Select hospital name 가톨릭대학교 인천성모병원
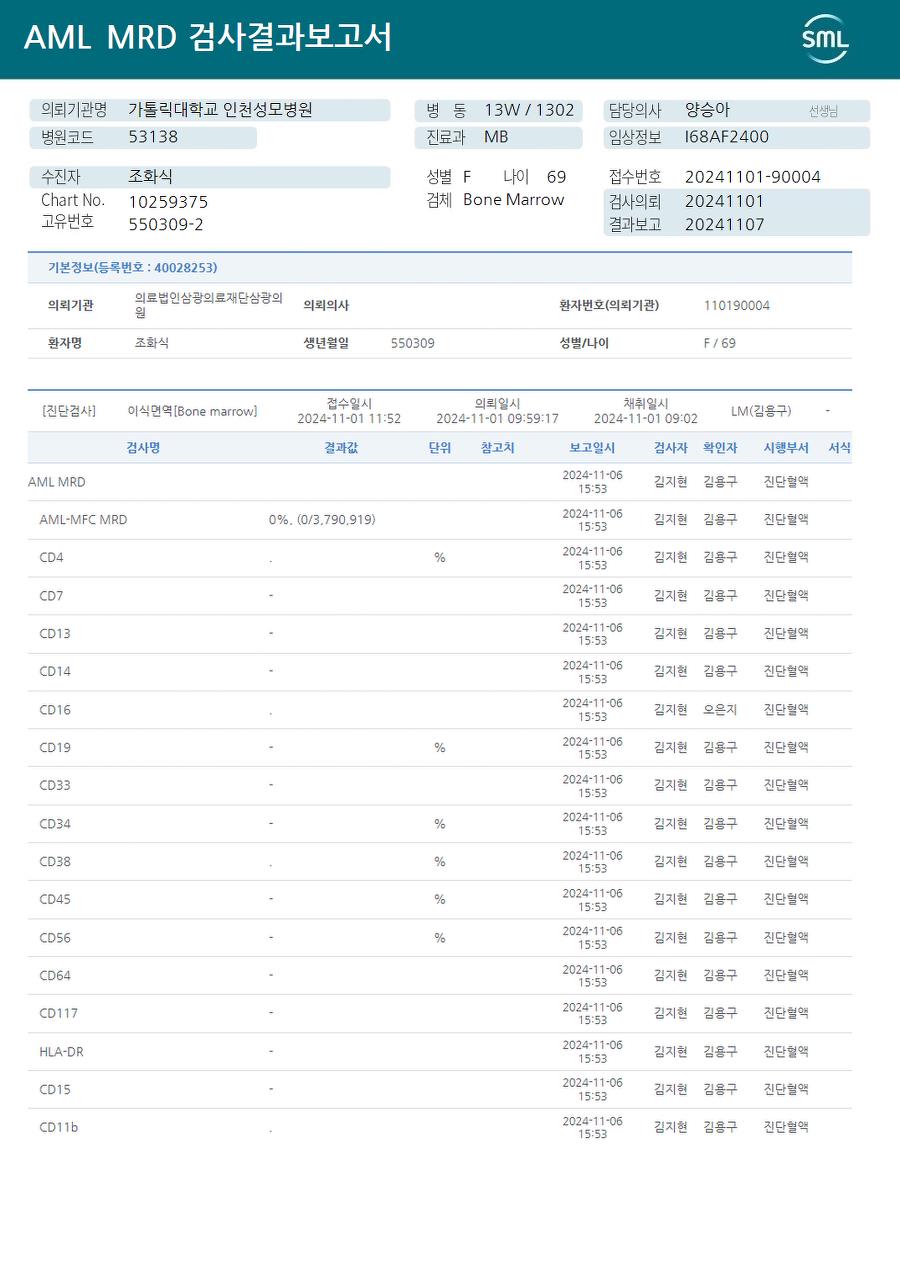Screen dimensions: 900x1271 coord(220,110)
